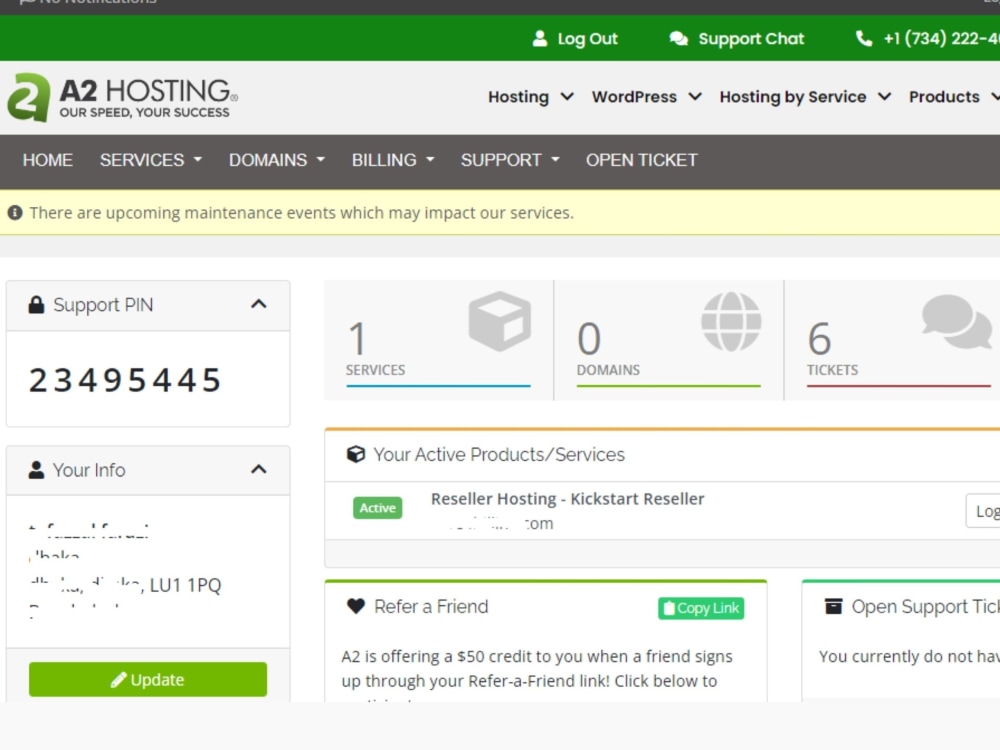Click the Support Chat speech icon
Screen dimensions: 1000x750
coord(679,38)
